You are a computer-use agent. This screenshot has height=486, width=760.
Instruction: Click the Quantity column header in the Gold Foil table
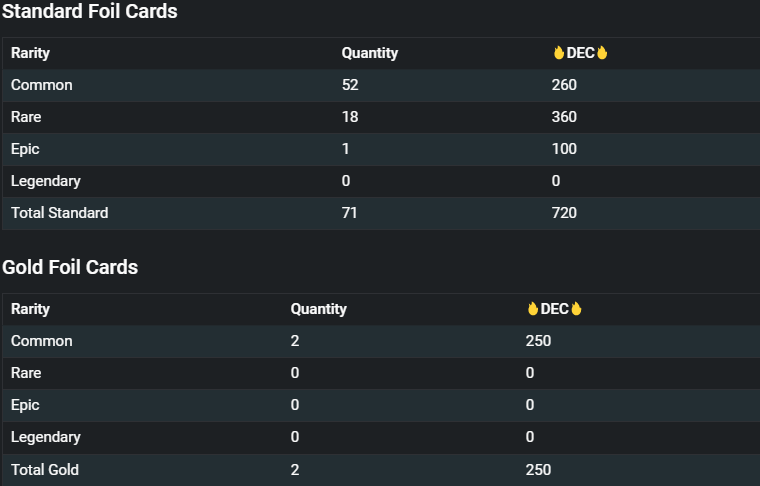coord(318,309)
